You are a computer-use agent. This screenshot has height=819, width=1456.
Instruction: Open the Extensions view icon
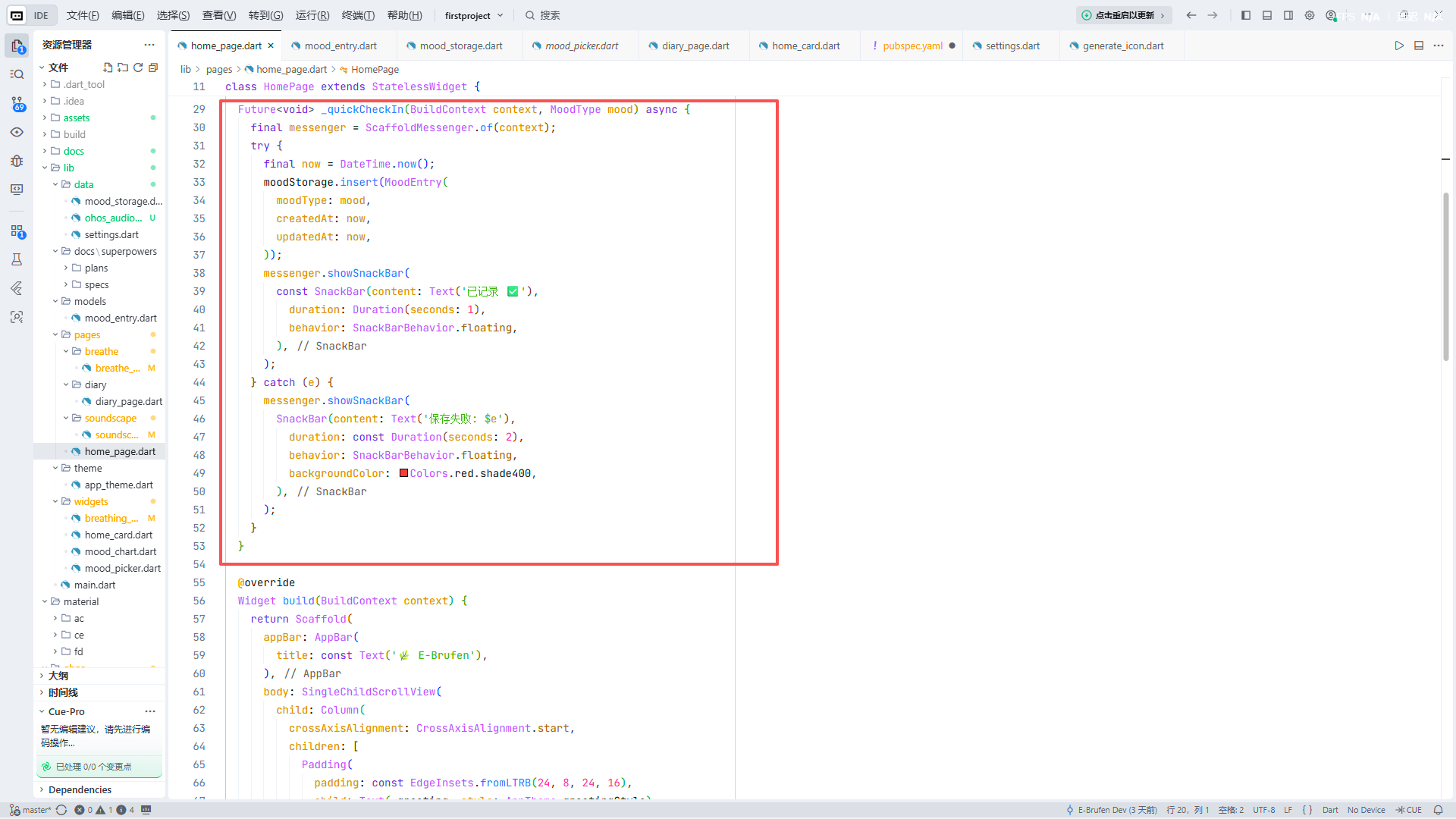tap(17, 231)
